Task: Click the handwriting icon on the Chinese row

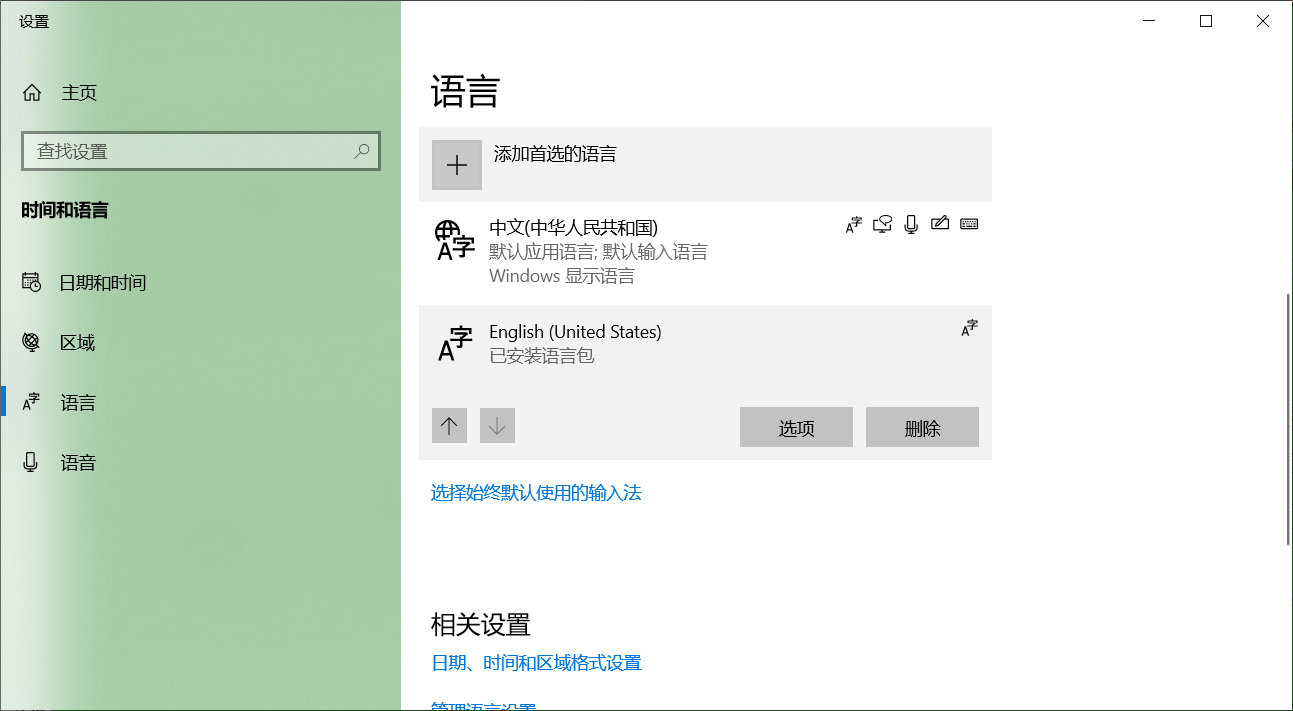Action: tap(940, 224)
